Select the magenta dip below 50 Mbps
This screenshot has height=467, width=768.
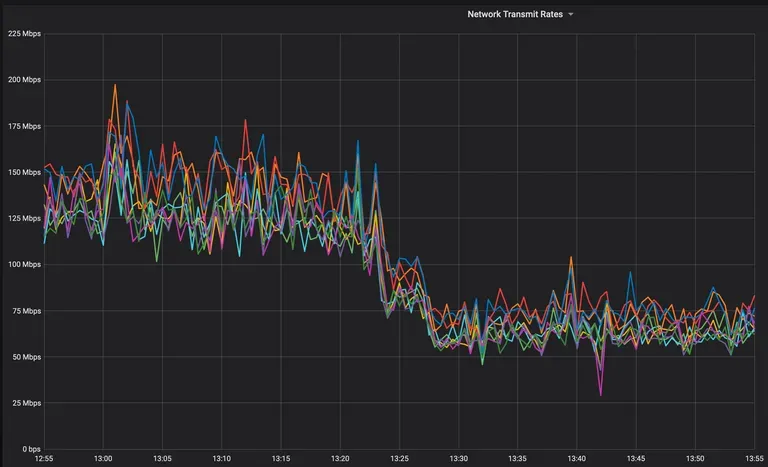point(601,394)
